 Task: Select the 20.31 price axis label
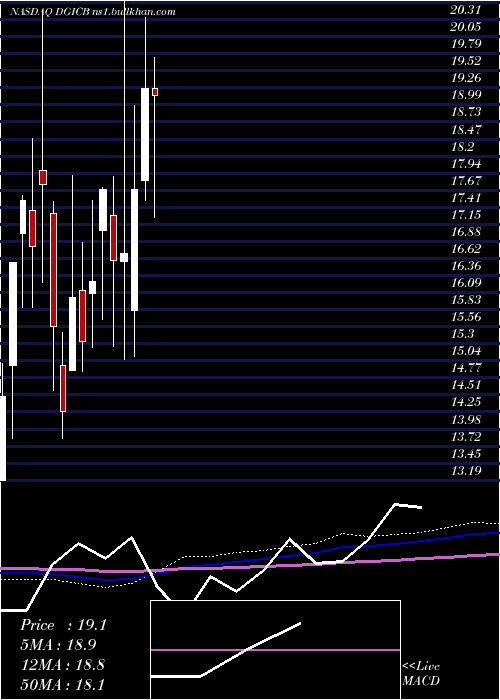tap(466, 9)
